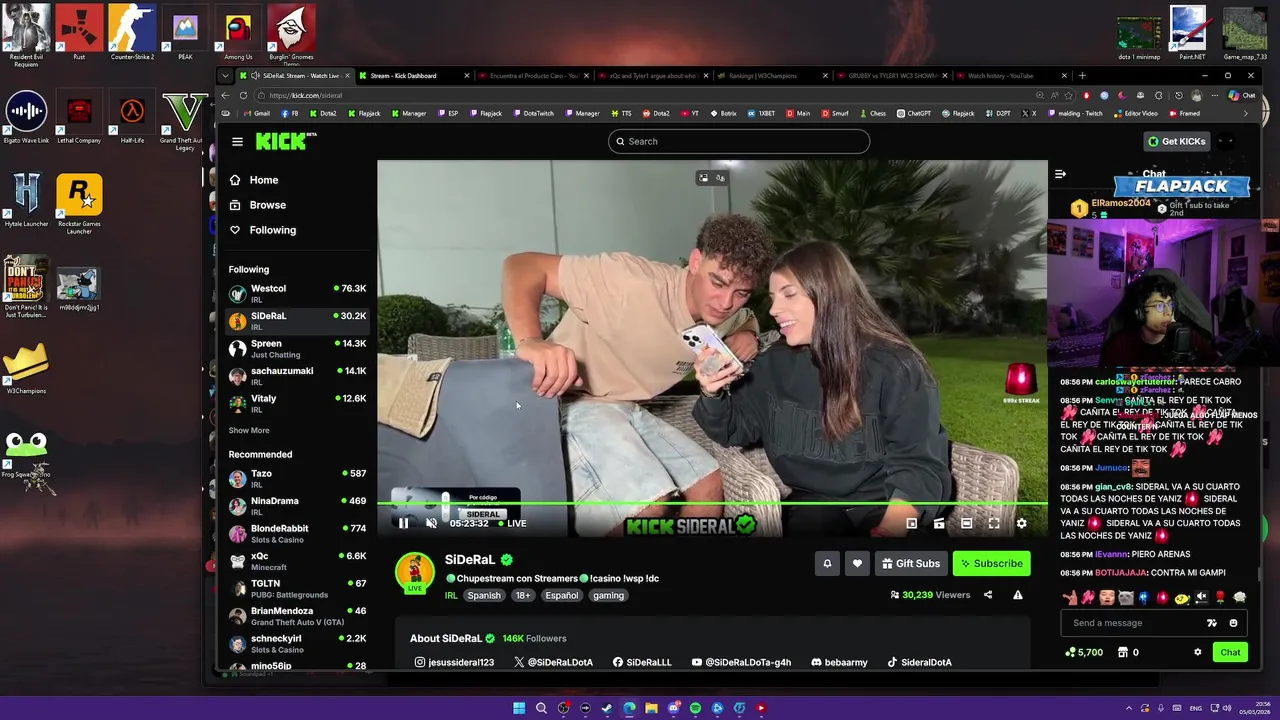Send message with green Chat button
The image size is (1280, 720).
(1230, 652)
